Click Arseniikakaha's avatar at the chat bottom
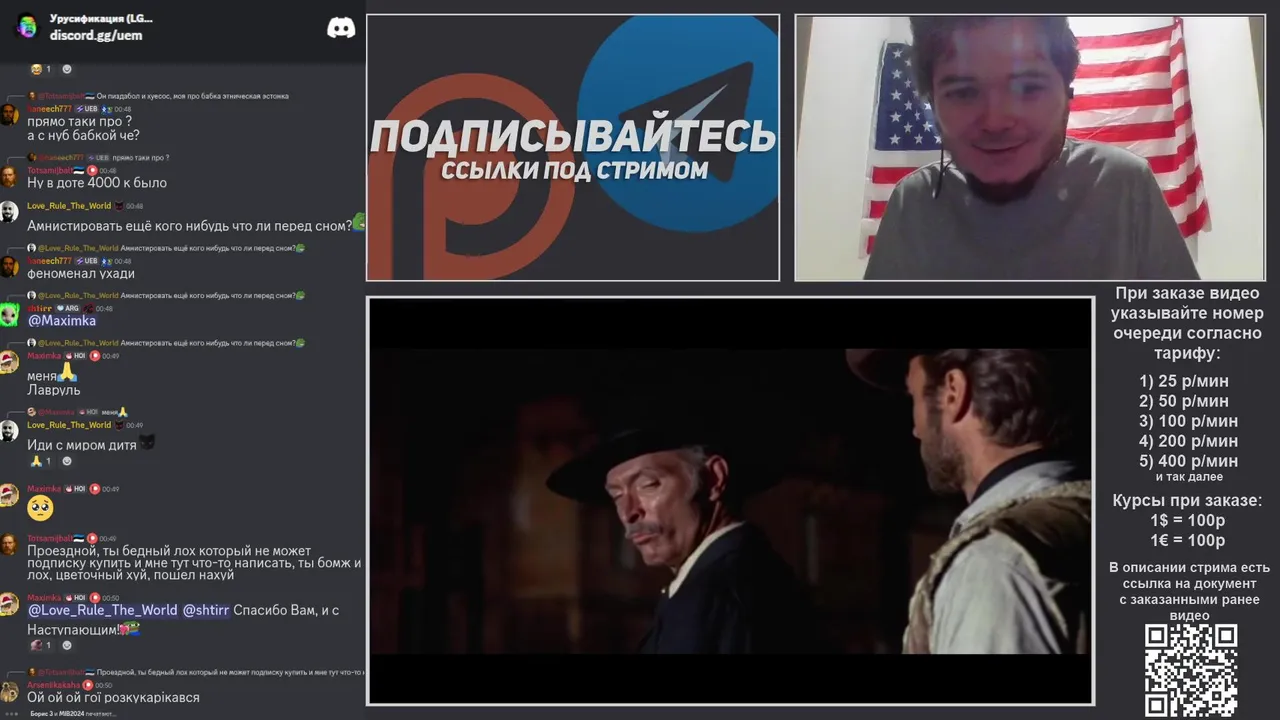Image resolution: width=1280 pixels, height=720 pixels. (9, 691)
